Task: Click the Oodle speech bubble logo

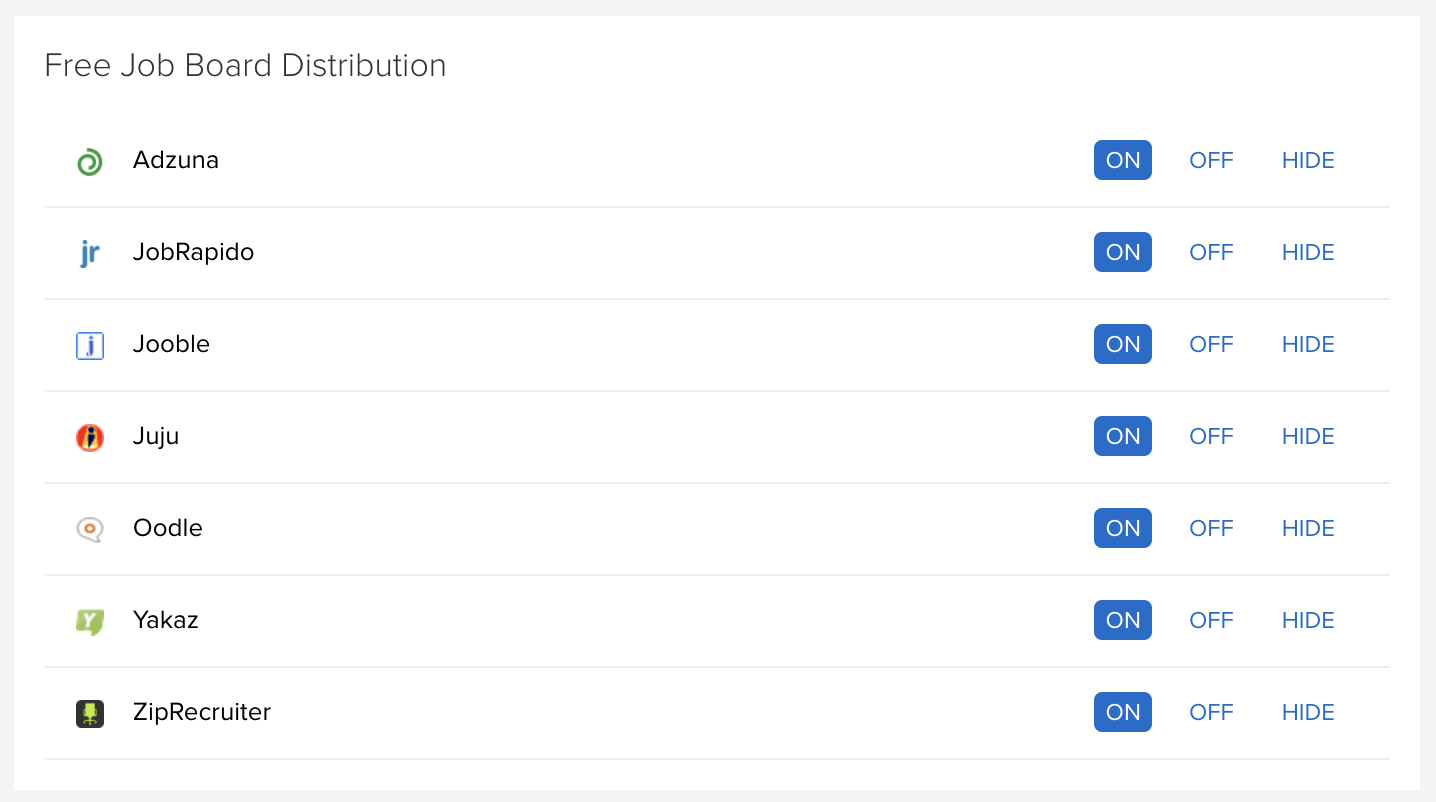Action: click(x=90, y=529)
